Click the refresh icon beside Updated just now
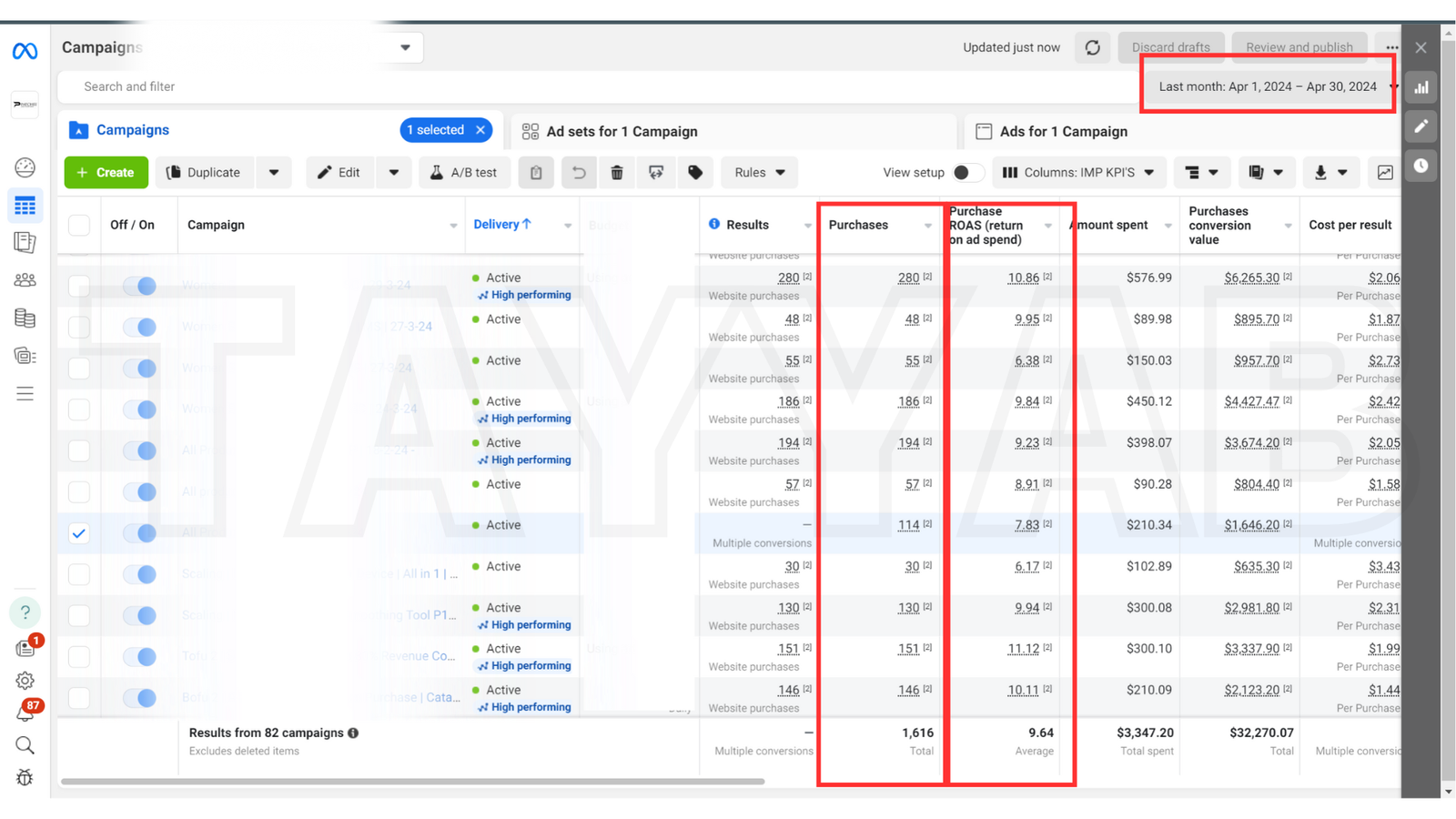The height and width of the screenshot is (819, 1456). click(x=1092, y=47)
